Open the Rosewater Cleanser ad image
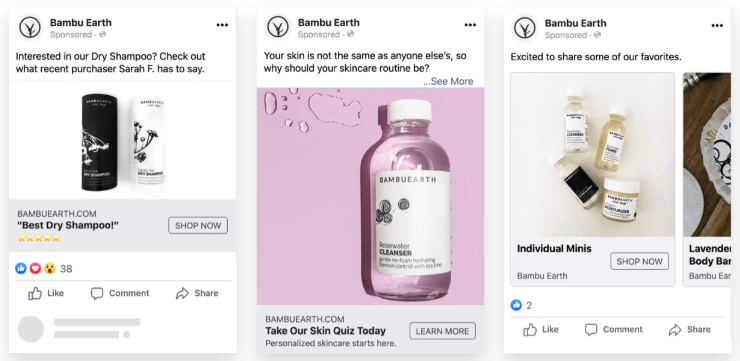 370,196
